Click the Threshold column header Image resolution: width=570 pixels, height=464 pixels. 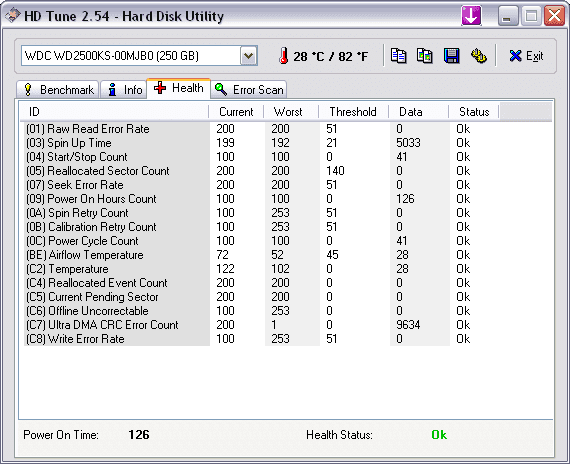pos(353,112)
